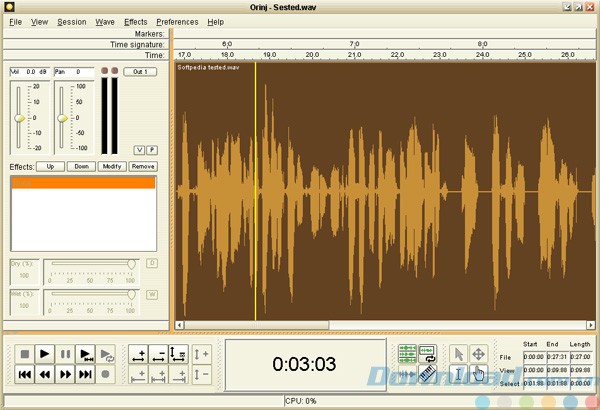Open the Out 1 output selector
The height and width of the screenshot is (410, 600).
(x=140, y=72)
